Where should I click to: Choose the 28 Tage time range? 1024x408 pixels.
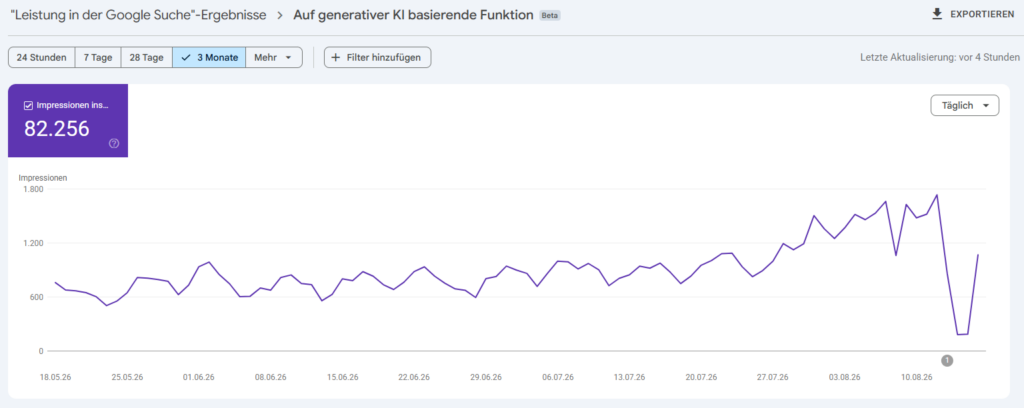click(146, 57)
